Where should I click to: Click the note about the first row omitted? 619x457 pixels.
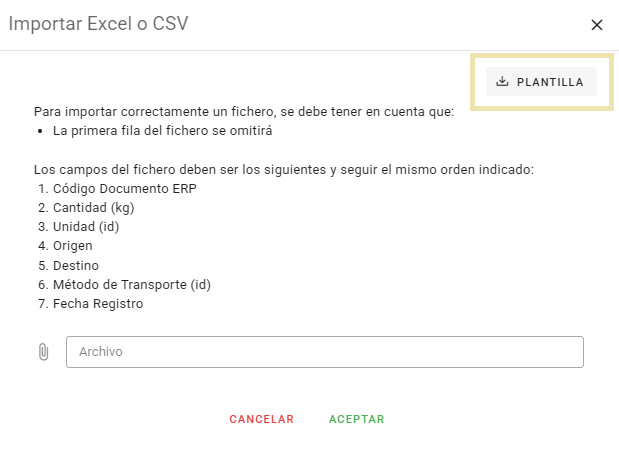pos(162,130)
